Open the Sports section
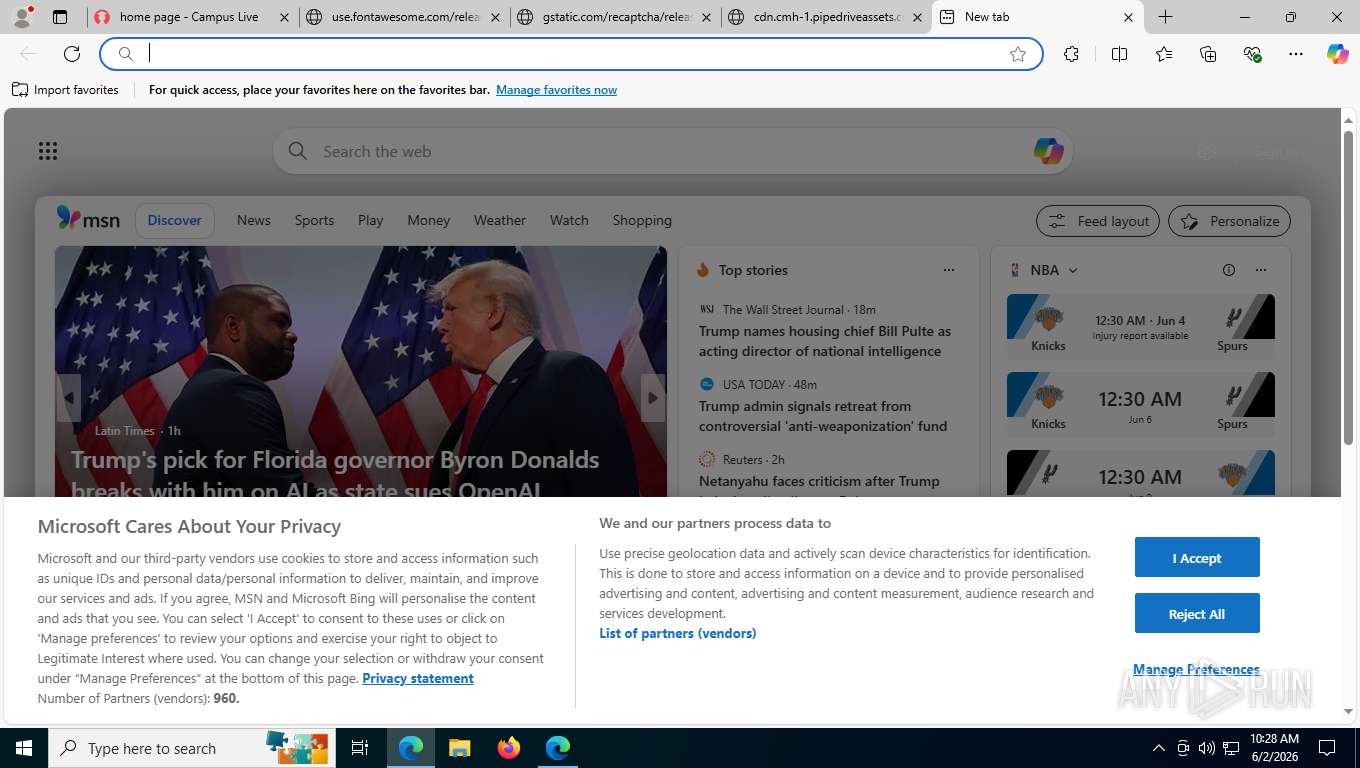Image resolution: width=1360 pixels, height=768 pixels. [314, 220]
